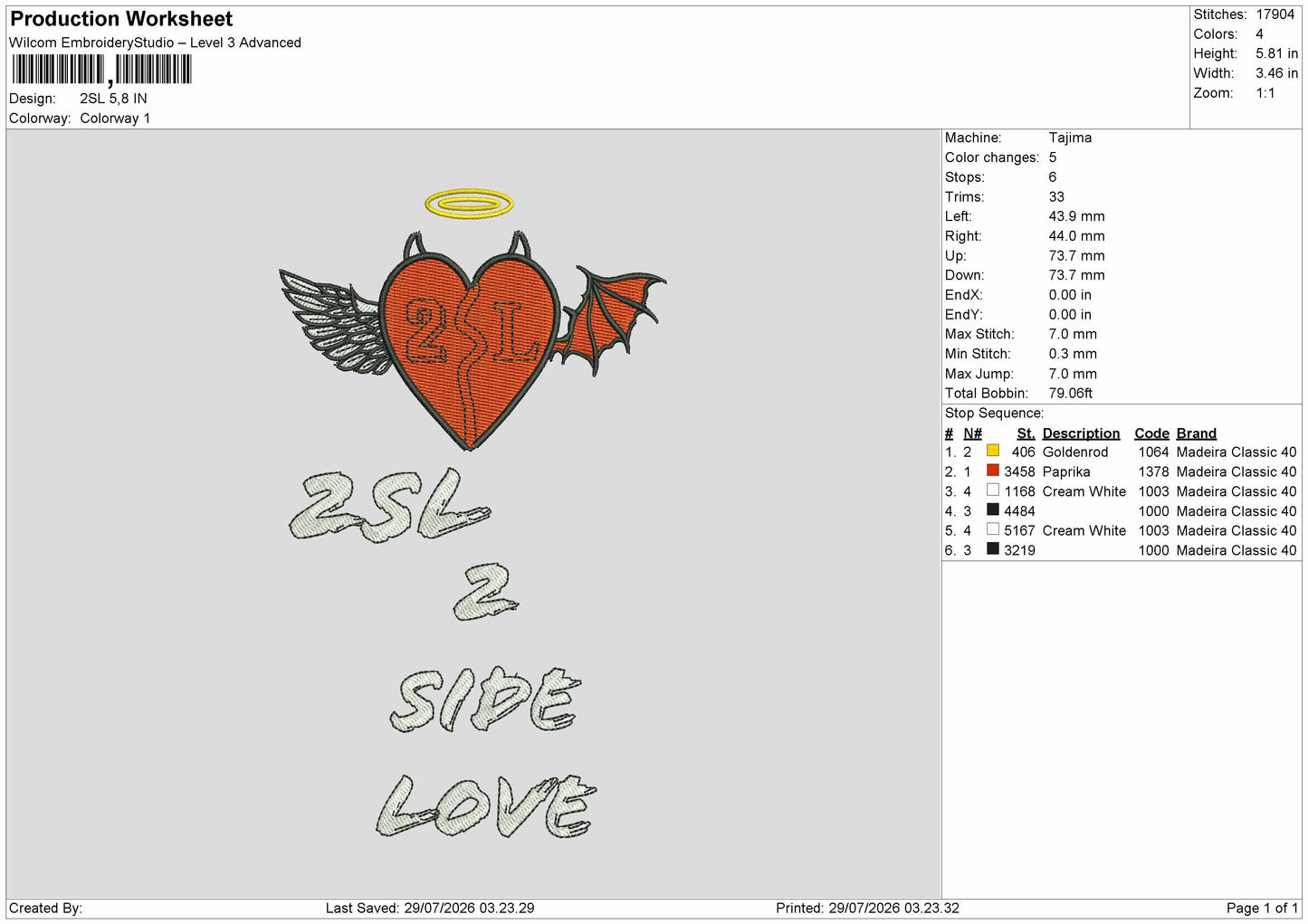Click the 'Created By:' footer label
The height and width of the screenshot is (924, 1308).
pyautogui.click(x=45, y=909)
